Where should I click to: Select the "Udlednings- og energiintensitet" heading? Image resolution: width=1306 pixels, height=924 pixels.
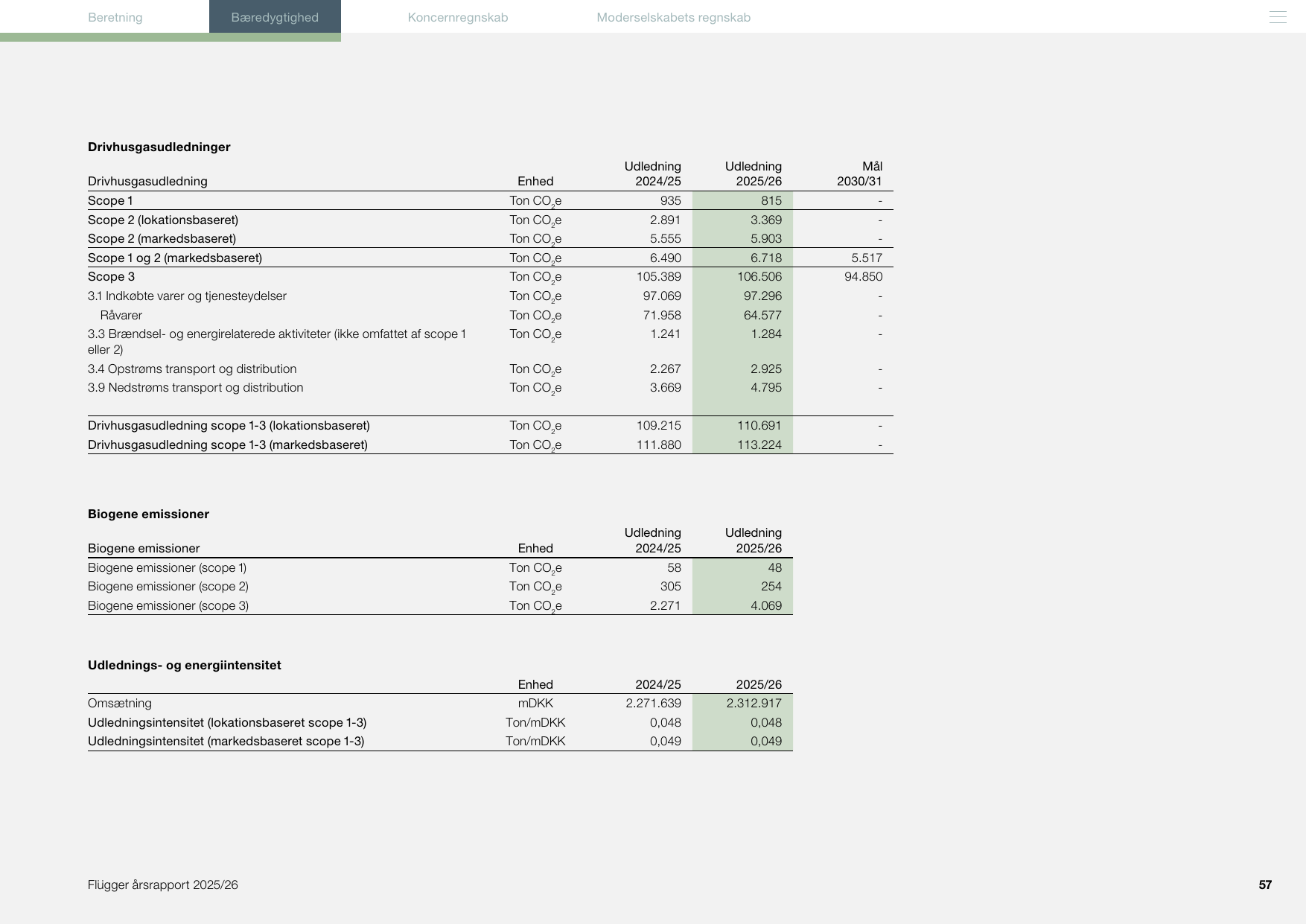coord(185,665)
